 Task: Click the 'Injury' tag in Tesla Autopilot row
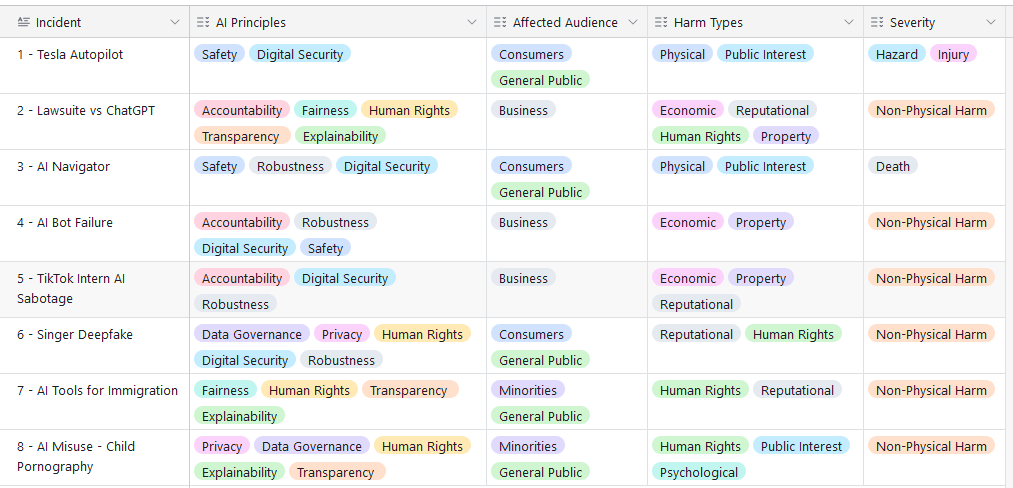953,54
